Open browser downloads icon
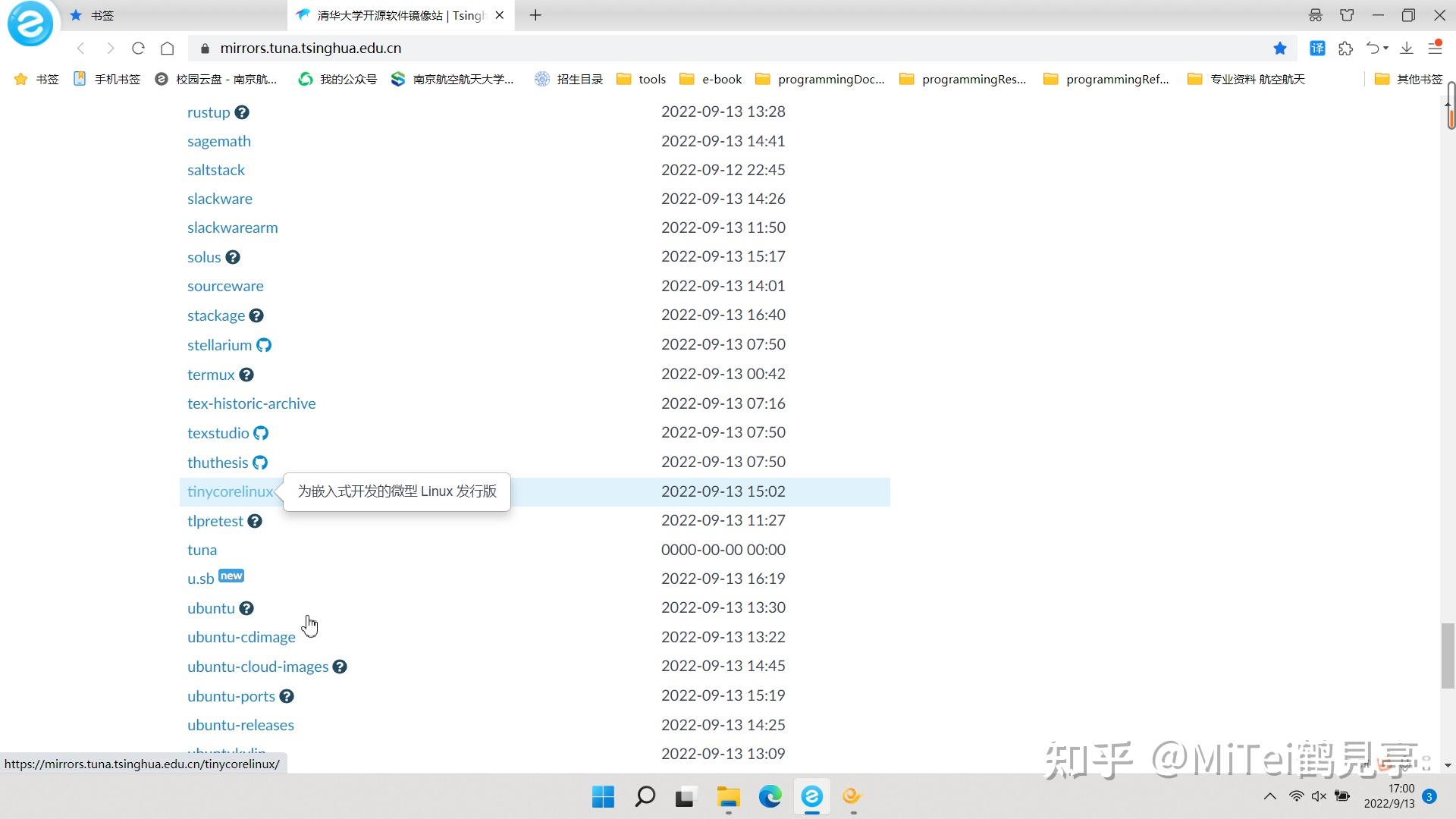This screenshot has height=819, width=1456. 1407,49
